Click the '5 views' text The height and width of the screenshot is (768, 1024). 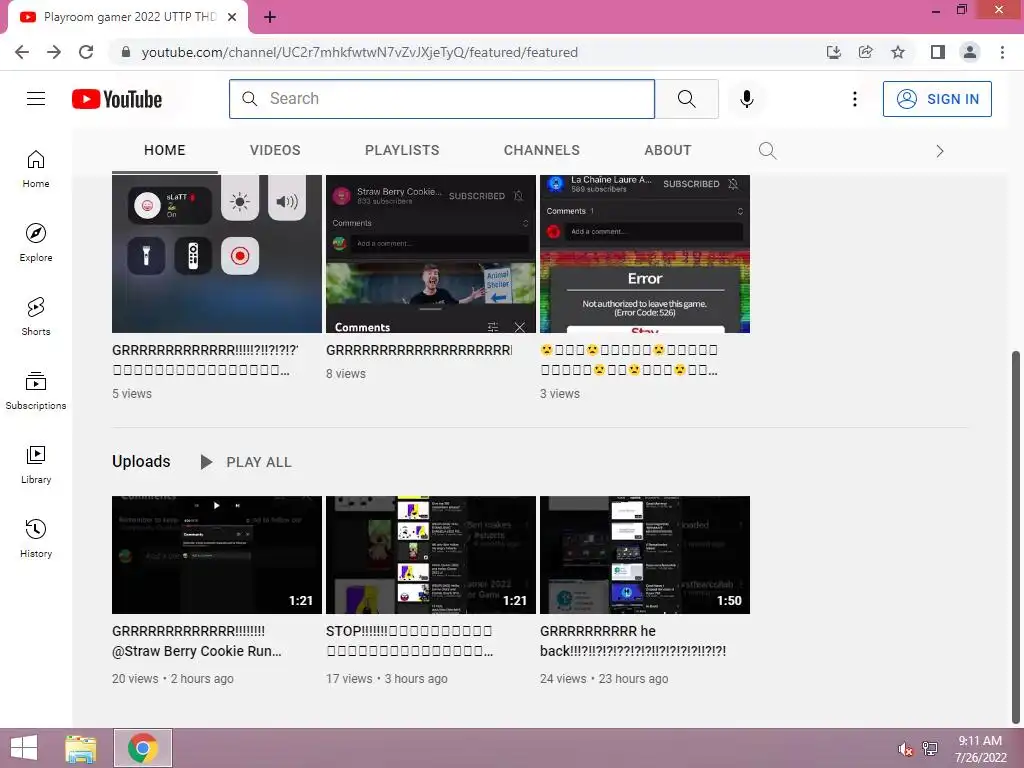click(x=132, y=394)
